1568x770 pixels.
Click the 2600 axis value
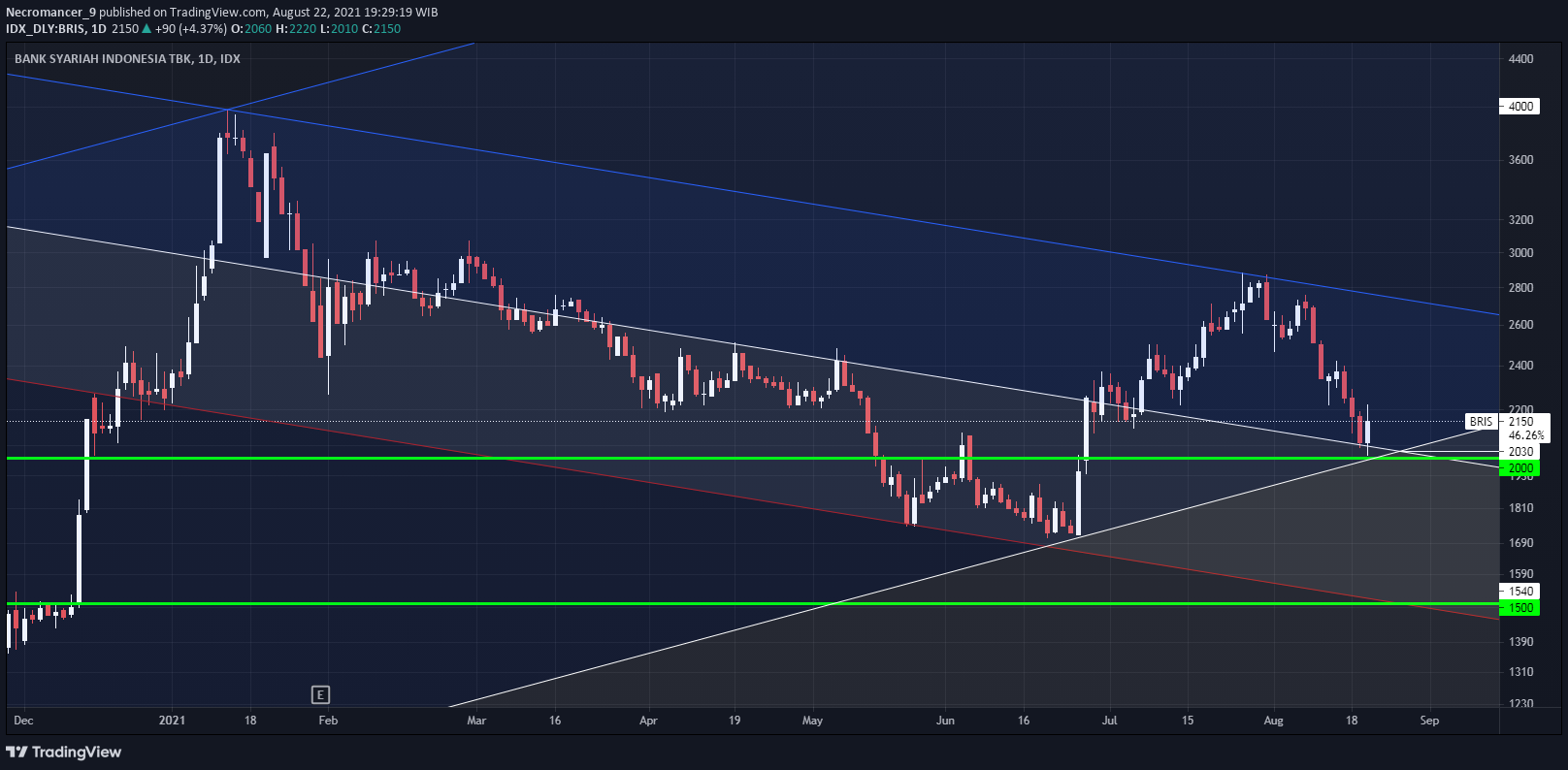point(1520,324)
